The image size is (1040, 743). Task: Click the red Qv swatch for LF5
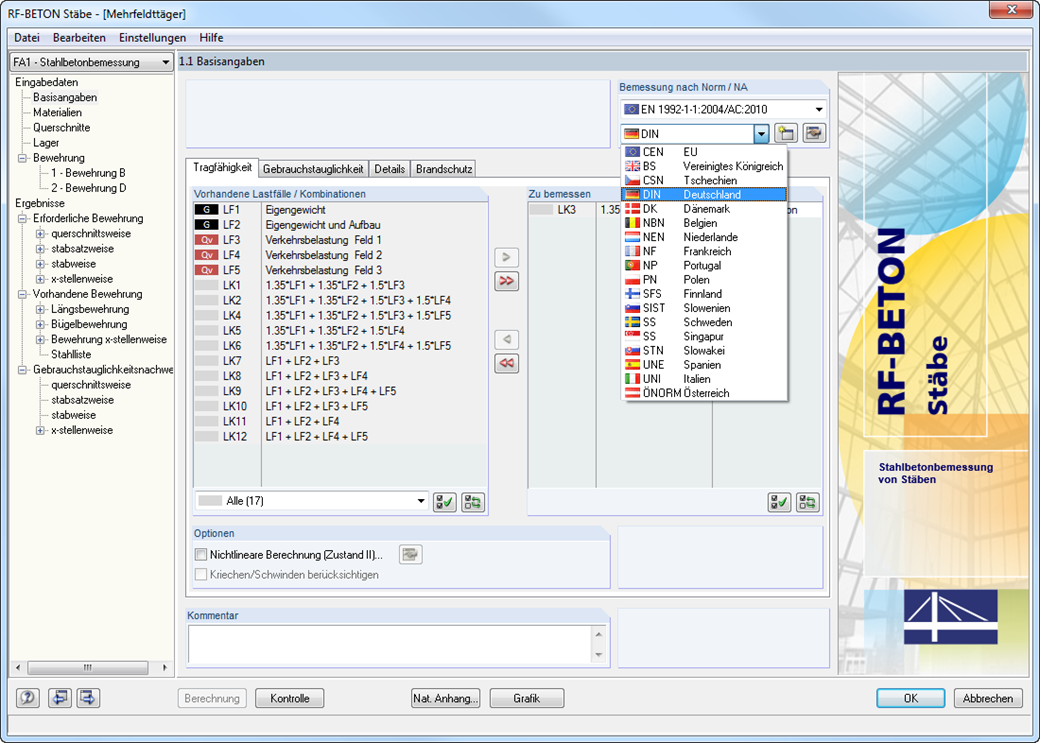[206, 270]
